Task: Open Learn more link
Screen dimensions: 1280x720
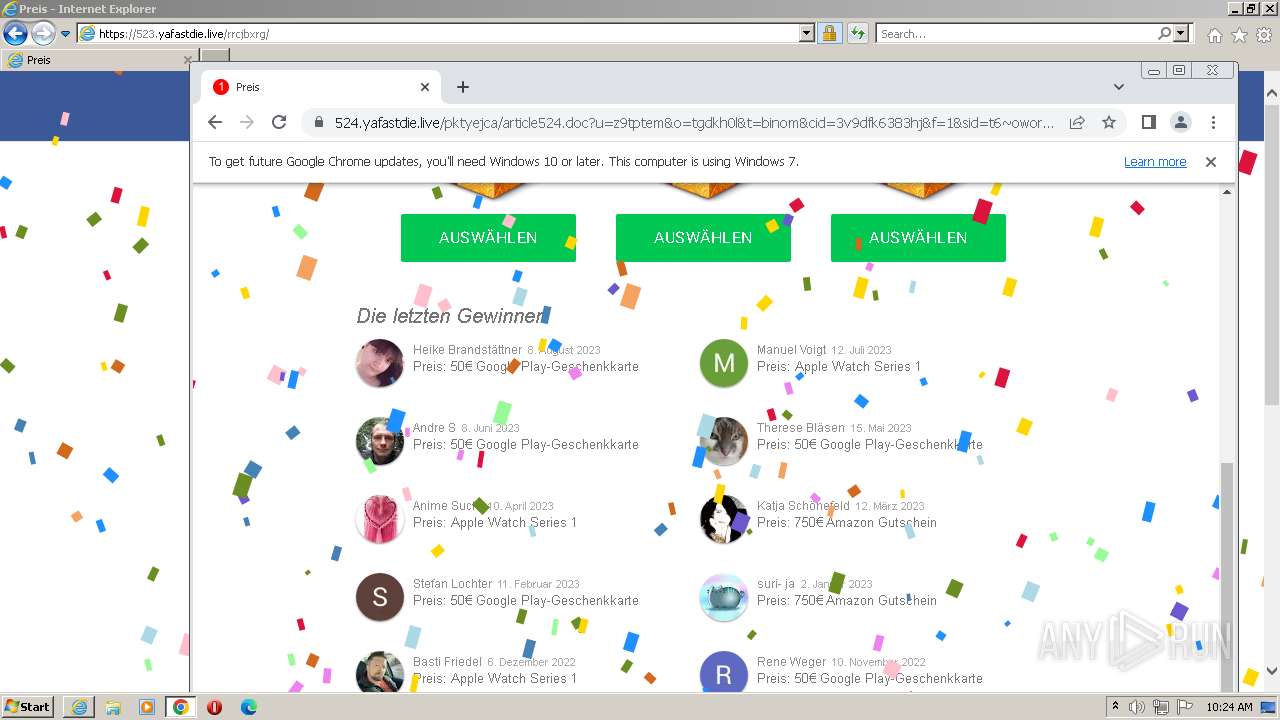Action: (x=1155, y=162)
